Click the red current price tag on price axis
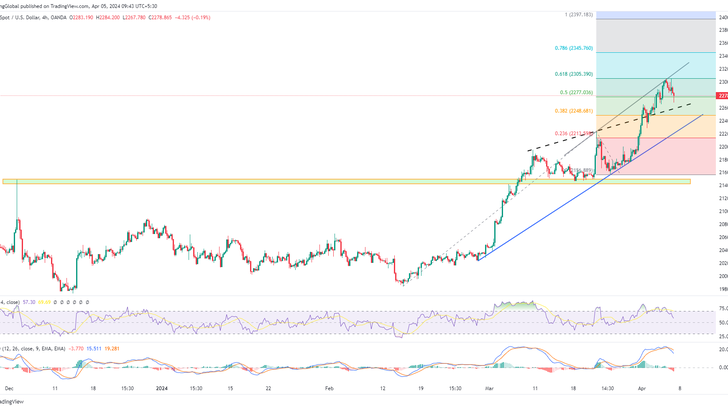This screenshot has height=409, width=728. tap(722, 96)
